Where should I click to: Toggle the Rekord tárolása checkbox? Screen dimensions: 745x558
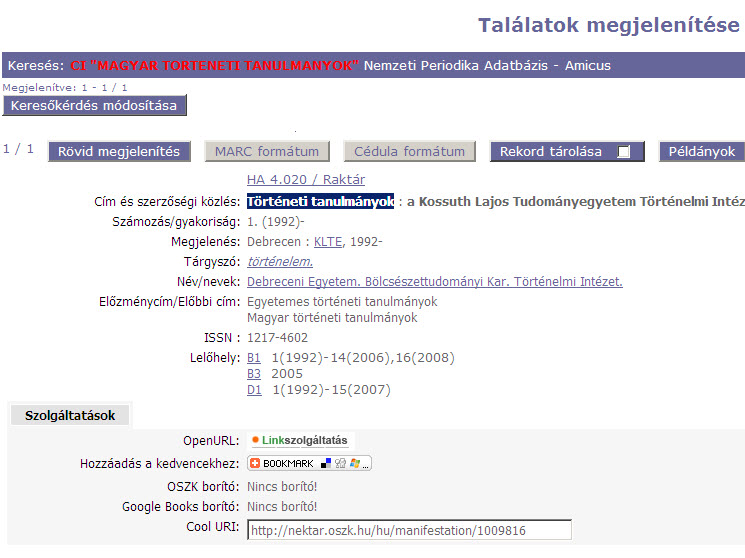pyautogui.click(x=624, y=152)
